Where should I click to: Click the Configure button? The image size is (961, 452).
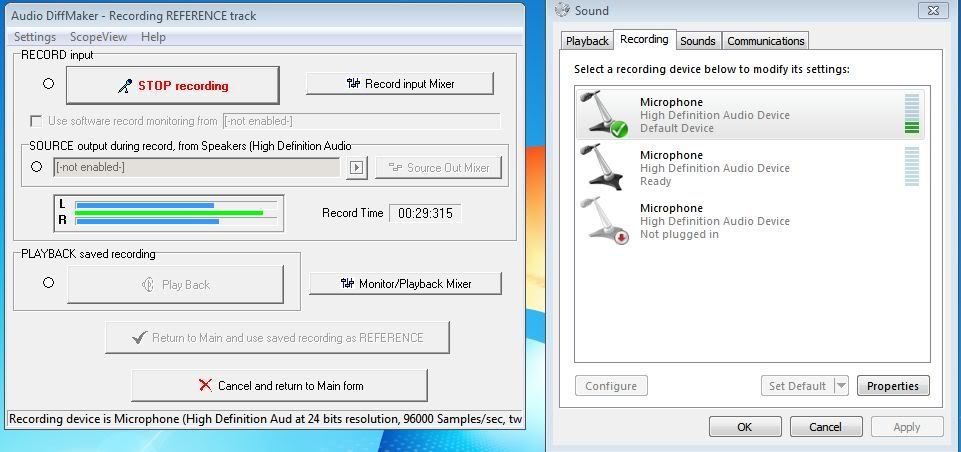[611, 386]
